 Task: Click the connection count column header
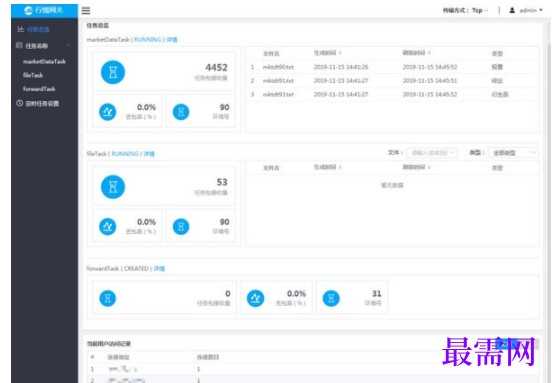point(208,357)
